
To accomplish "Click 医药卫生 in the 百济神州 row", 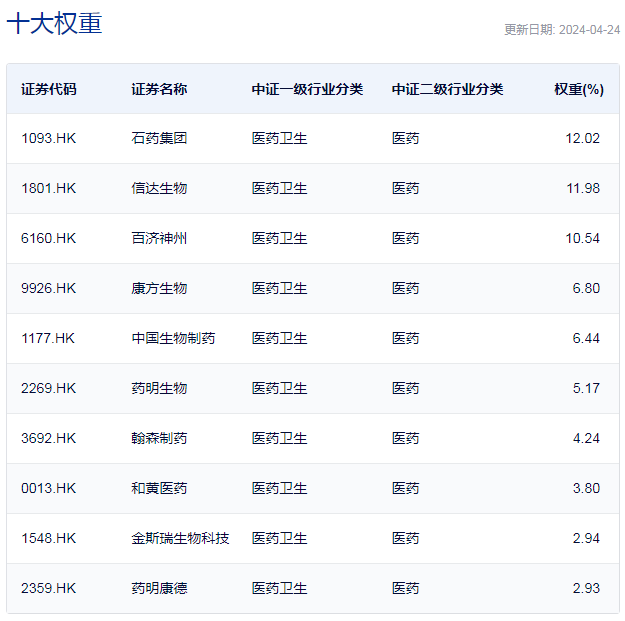I will pos(279,238).
